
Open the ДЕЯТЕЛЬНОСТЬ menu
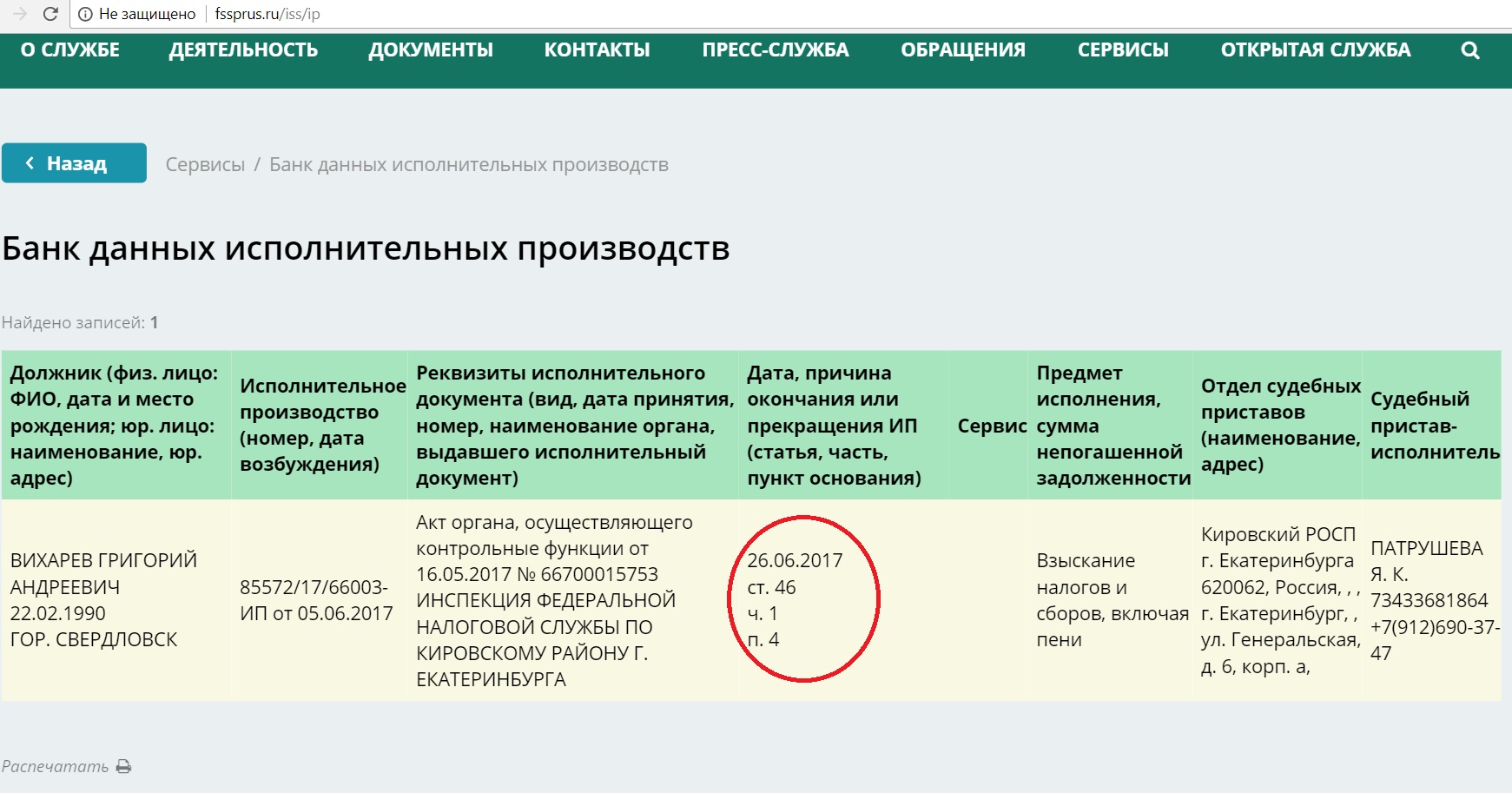tap(244, 50)
